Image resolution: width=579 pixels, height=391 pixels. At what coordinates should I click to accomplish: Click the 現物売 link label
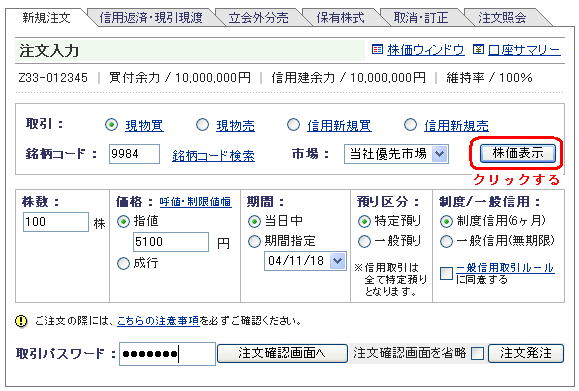click(235, 126)
